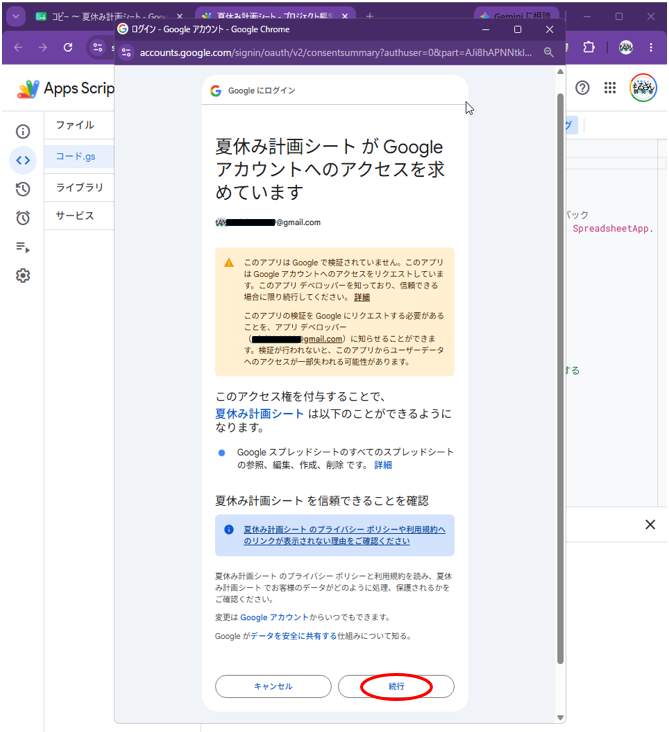This screenshot has height=732, width=669.
Task: Click the Google logo in the sign-in header
Action: click(x=216, y=91)
